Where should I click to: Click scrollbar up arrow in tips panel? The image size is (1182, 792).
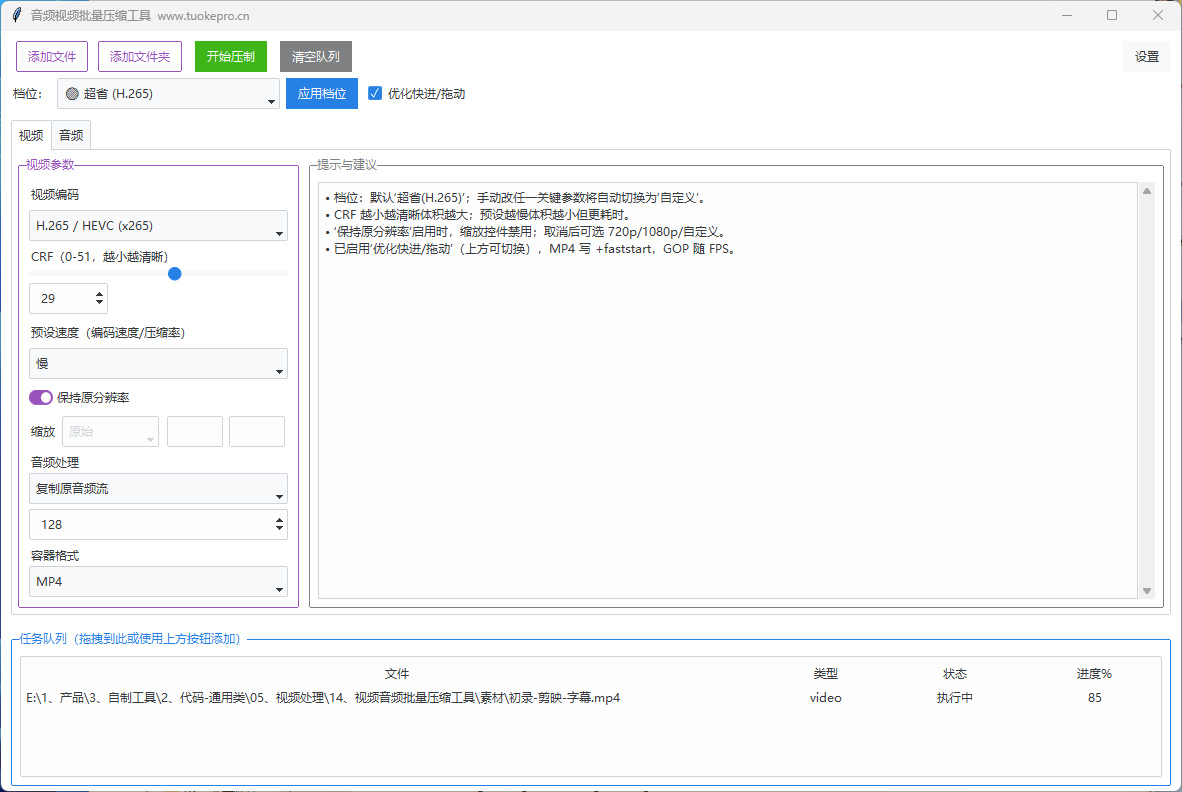coord(1147,191)
